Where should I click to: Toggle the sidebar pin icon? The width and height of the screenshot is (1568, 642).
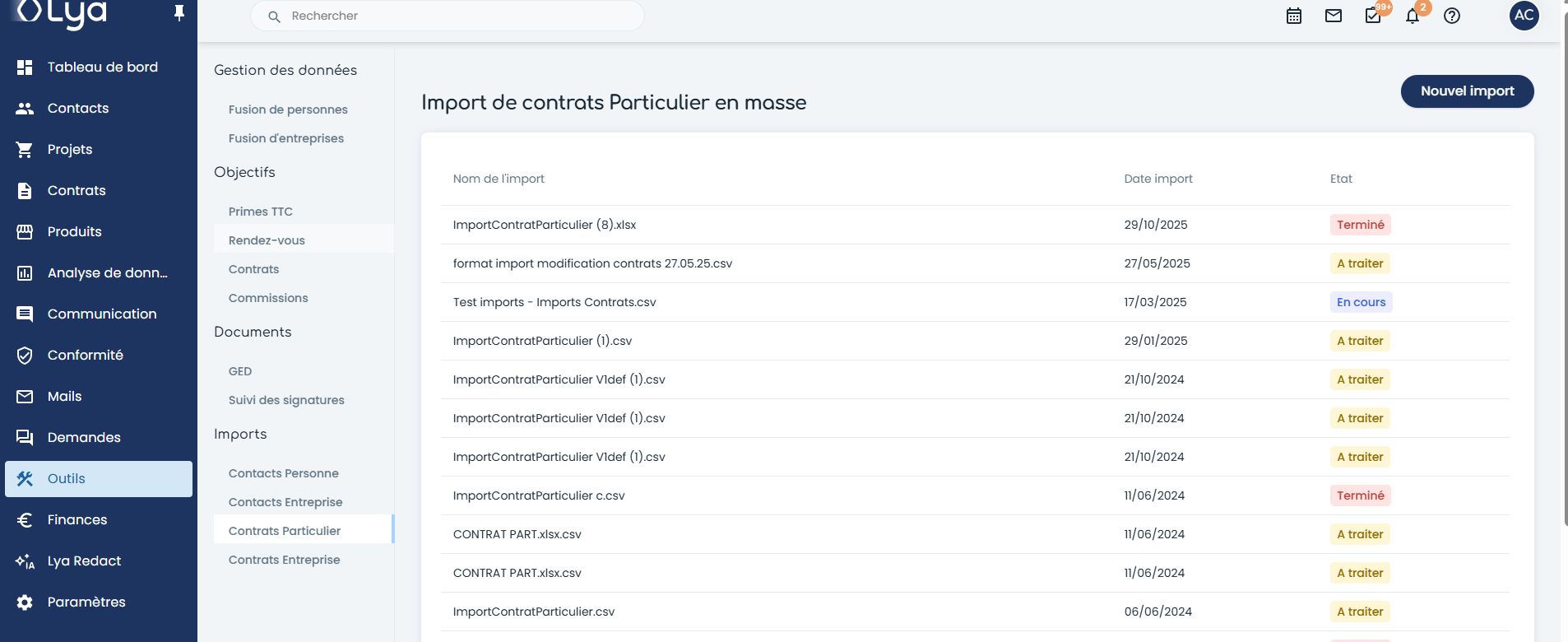[x=179, y=13]
